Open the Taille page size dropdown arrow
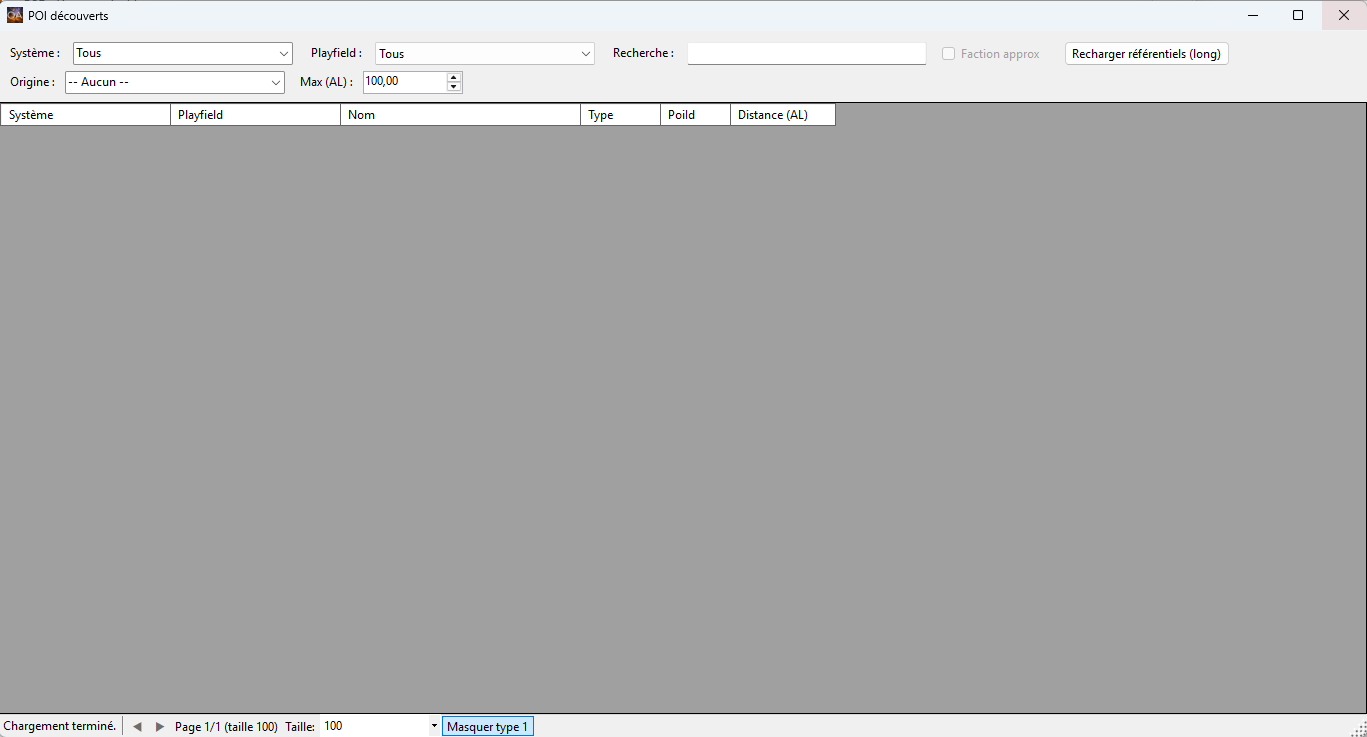This screenshot has height=737, width=1367. (434, 726)
